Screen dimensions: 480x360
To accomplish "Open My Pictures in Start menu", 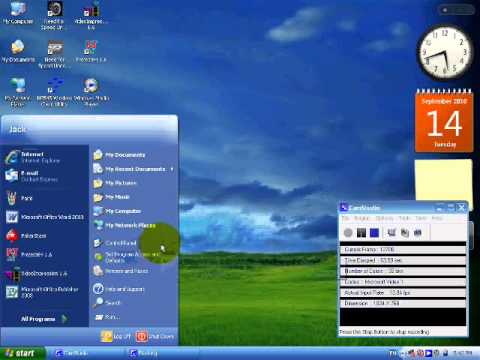I will [115, 183].
